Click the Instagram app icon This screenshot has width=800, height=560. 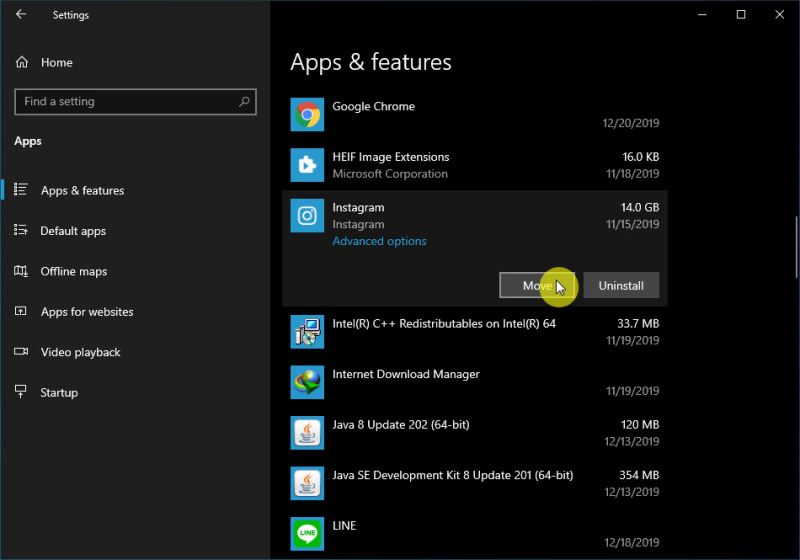(x=307, y=216)
